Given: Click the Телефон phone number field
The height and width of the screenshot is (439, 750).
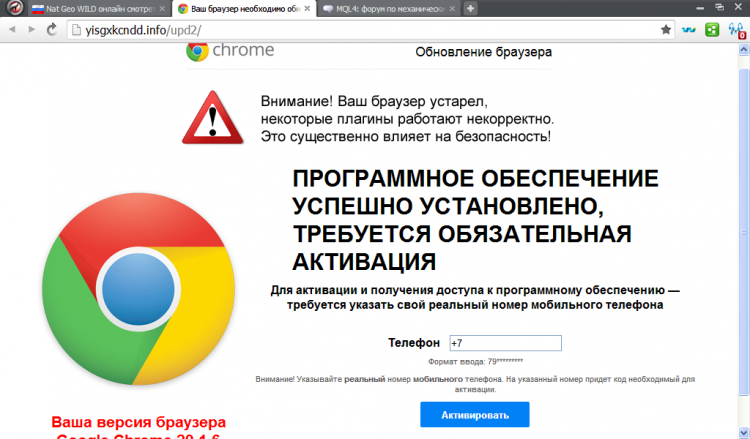Looking at the screenshot, I should coord(506,343).
